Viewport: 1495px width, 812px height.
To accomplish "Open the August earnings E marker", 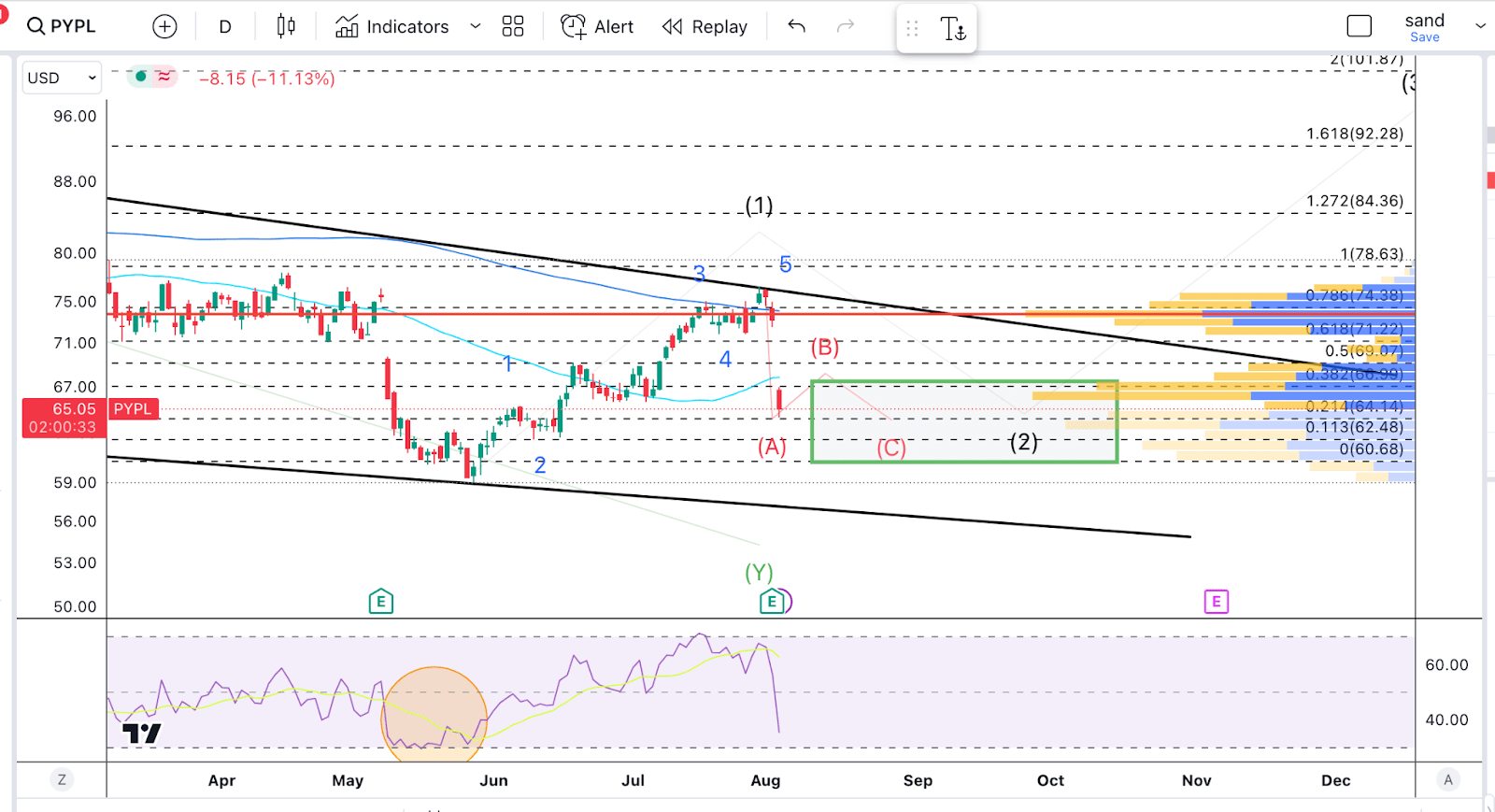I will pyautogui.click(x=772, y=601).
